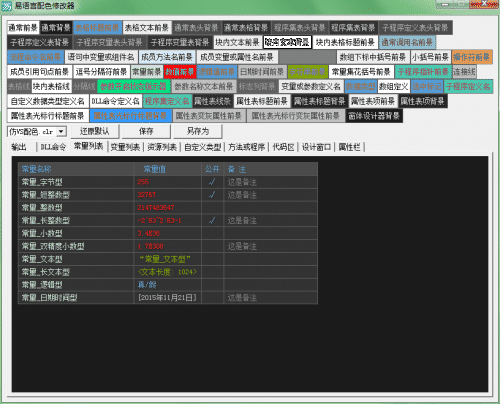Switch to the 代码区 tab
This screenshot has height=404, width=500.
pyautogui.click(x=283, y=147)
